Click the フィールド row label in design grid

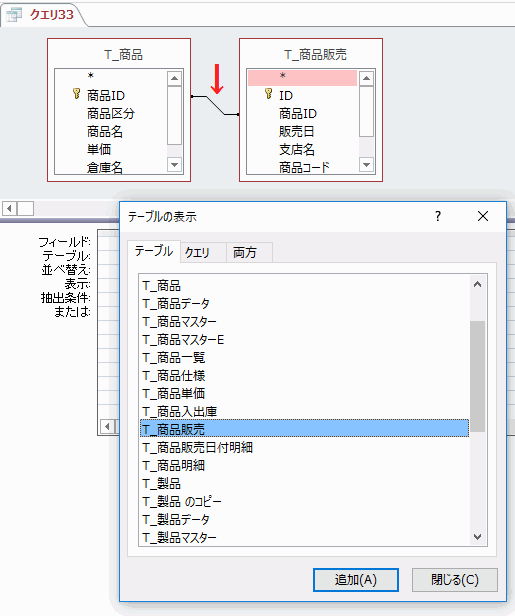click(x=64, y=242)
